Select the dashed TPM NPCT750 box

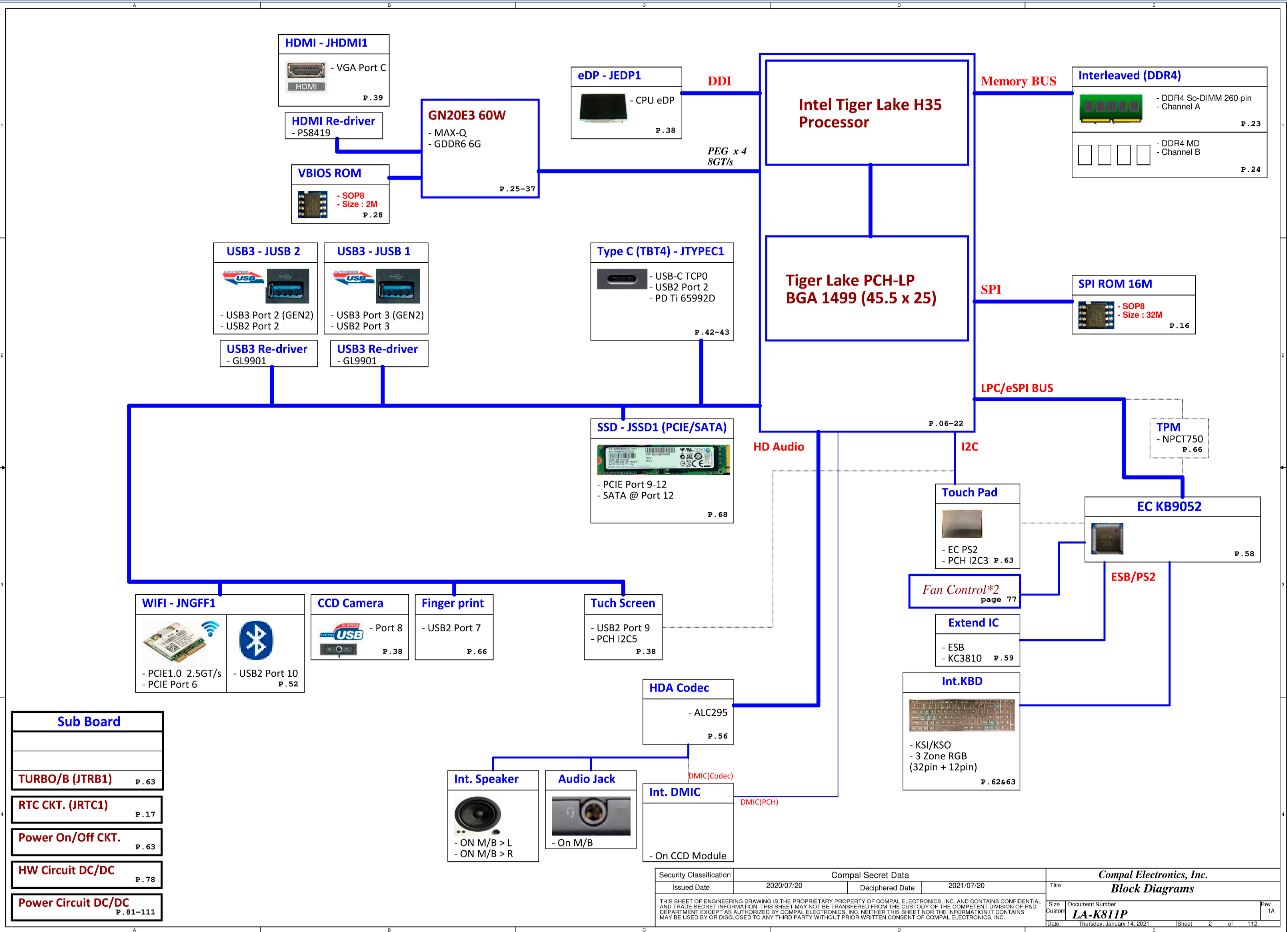click(1180, 439)
